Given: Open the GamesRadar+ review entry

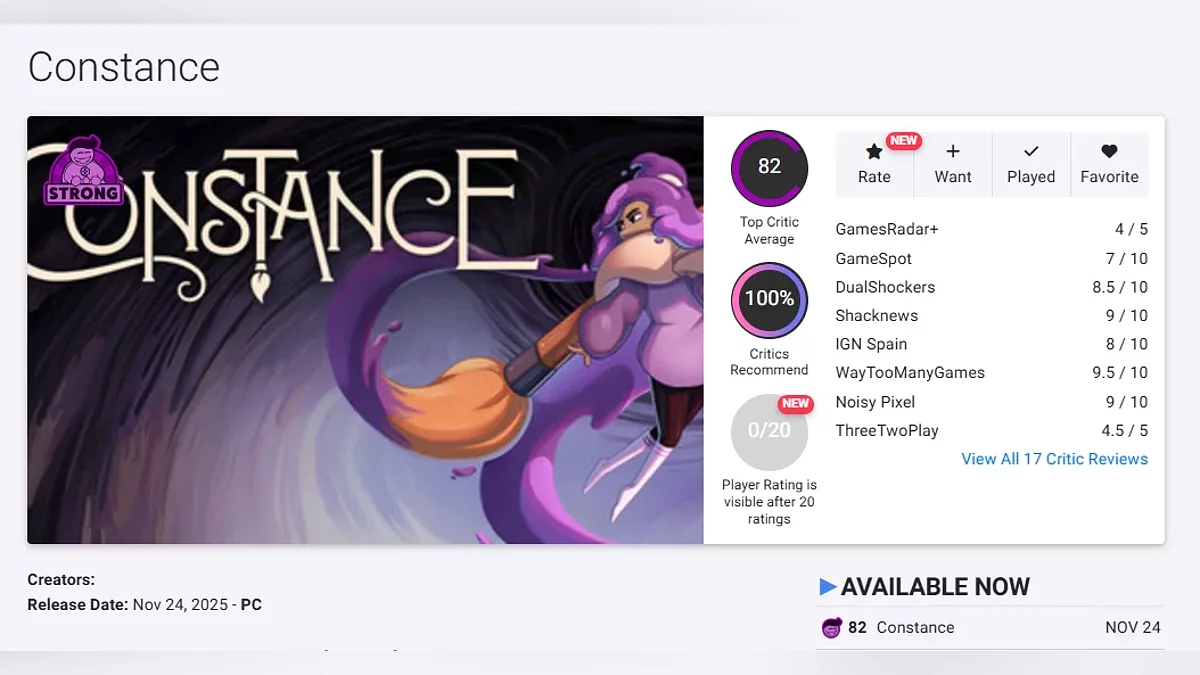Looking at the screenshot, I should [x=992, y=229].
